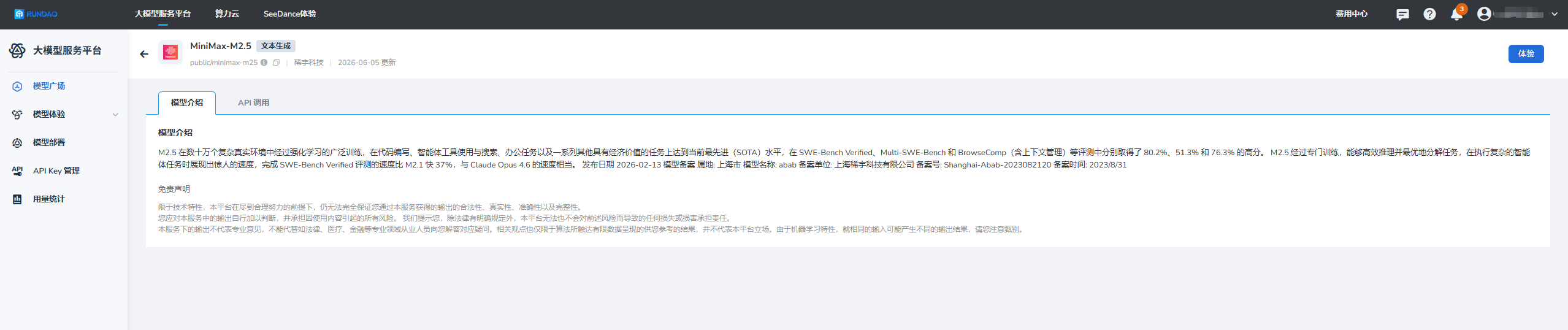Click the 体验 button
Screen dimensions: 1568x330
tap(1526, 54)
